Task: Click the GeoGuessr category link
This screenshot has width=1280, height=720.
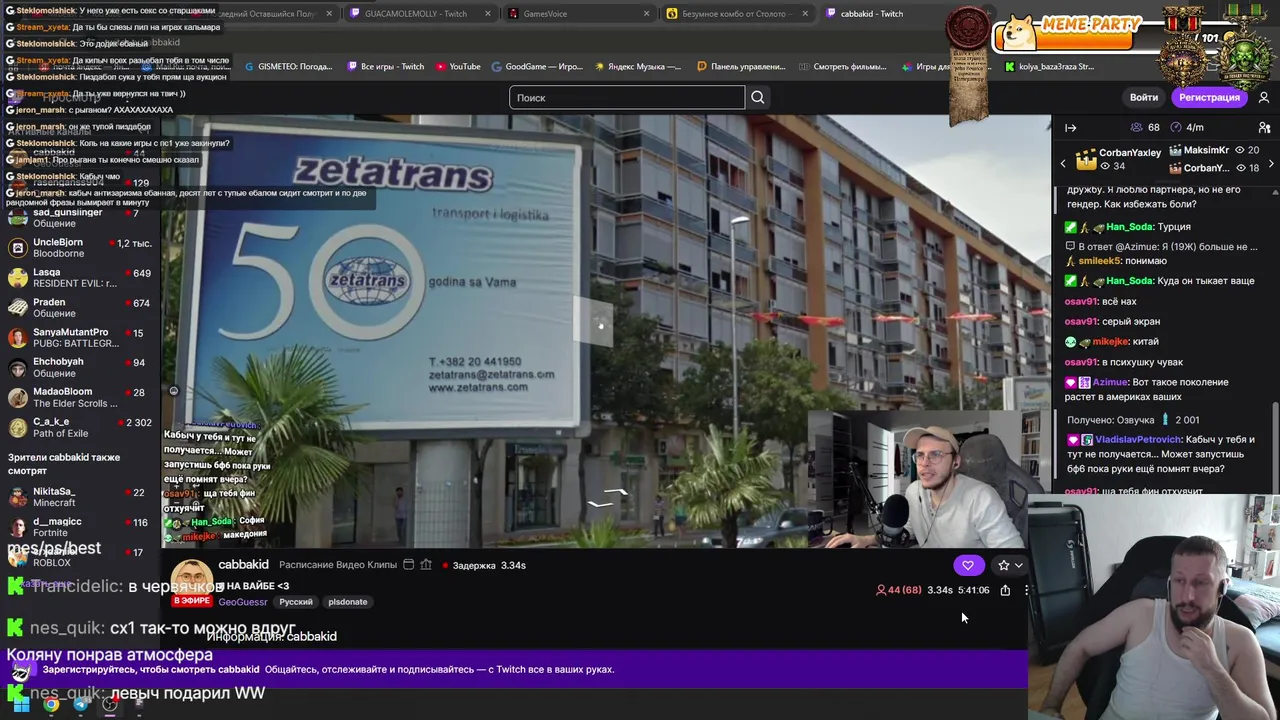Action: pos(243,602)
